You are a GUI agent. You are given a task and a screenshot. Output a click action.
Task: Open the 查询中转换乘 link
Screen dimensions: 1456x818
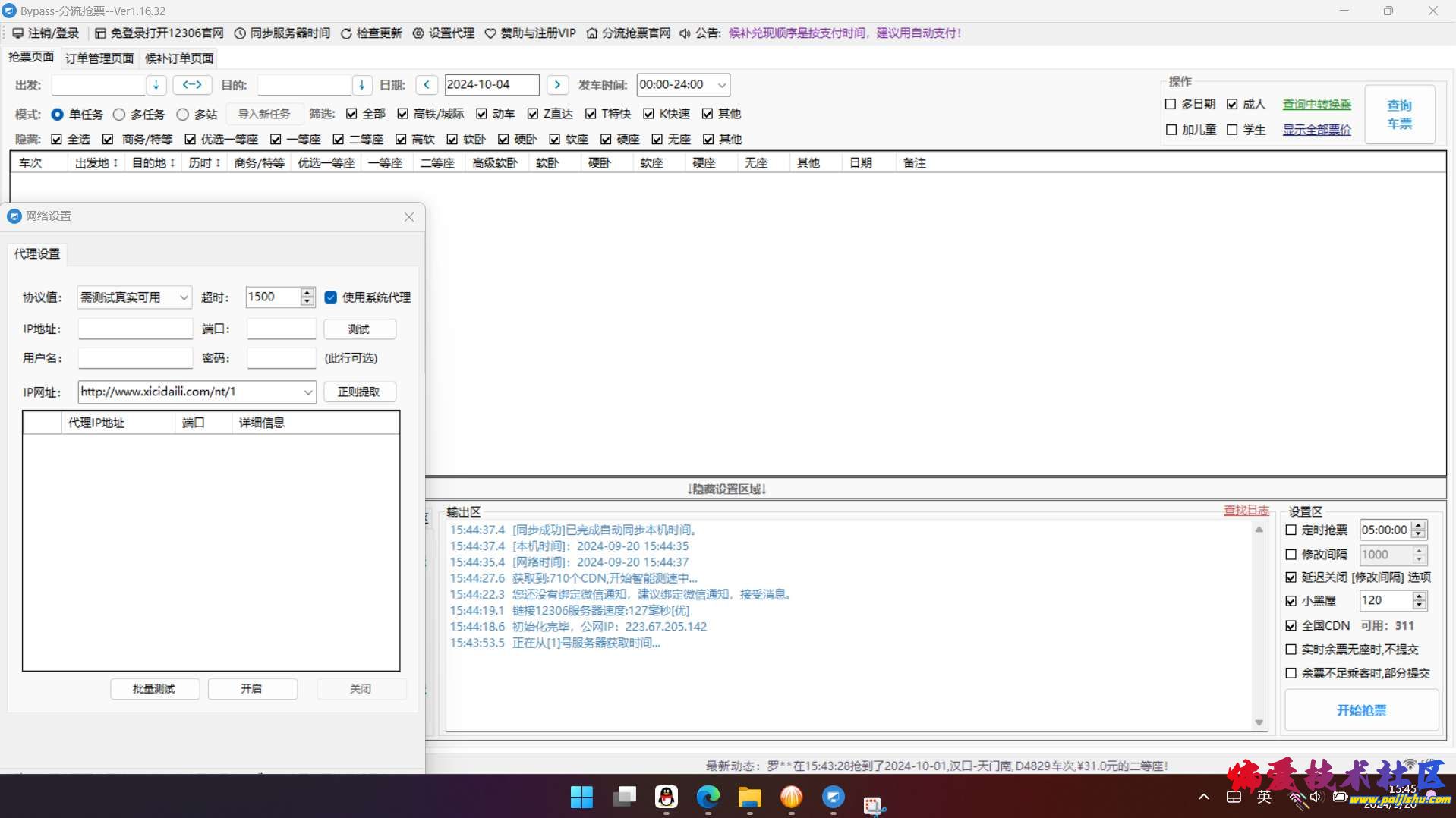[1316, 105]
